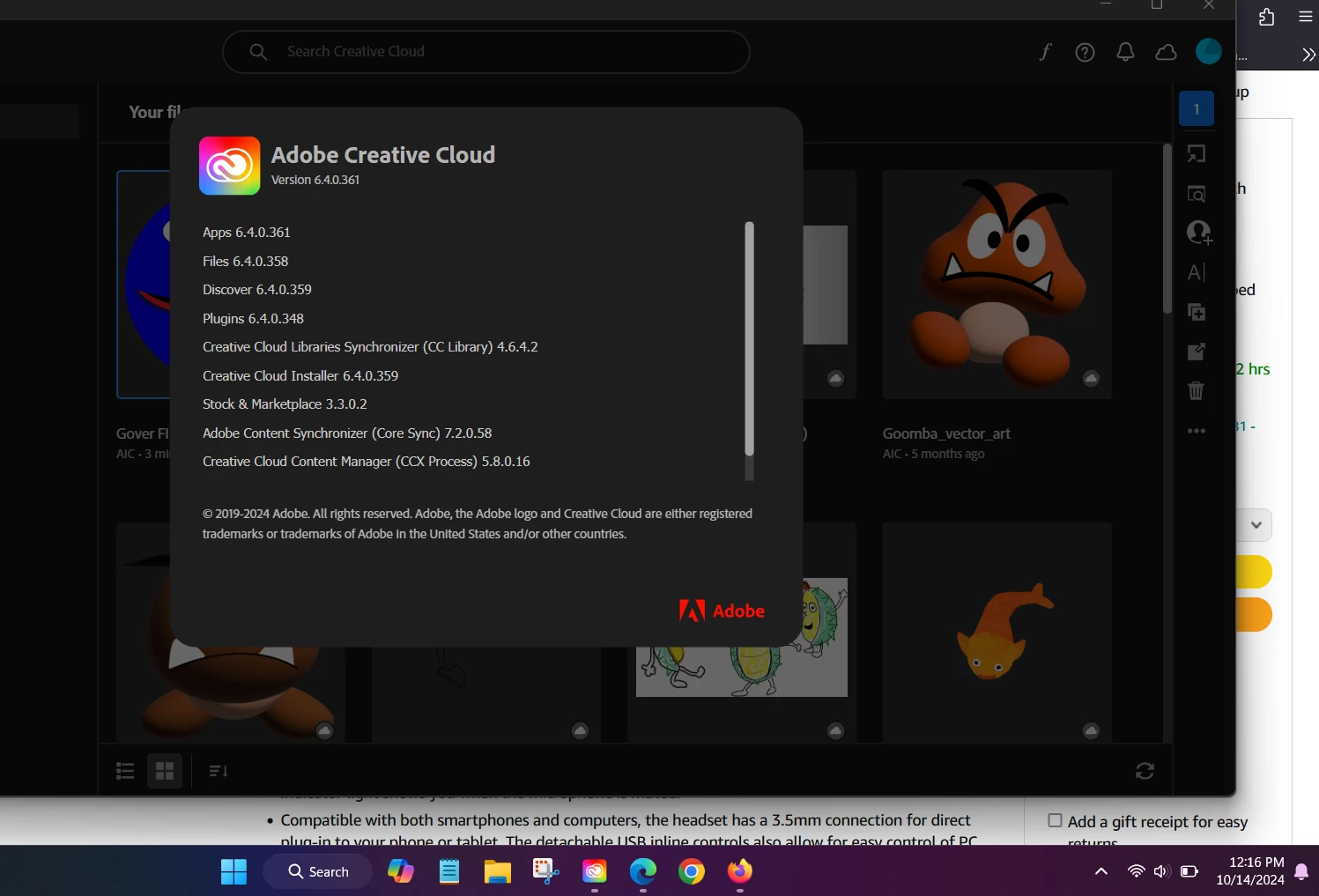Viewport: 1319px width, 896px height.
Task: Switch to list view
Action: point(125,771)
